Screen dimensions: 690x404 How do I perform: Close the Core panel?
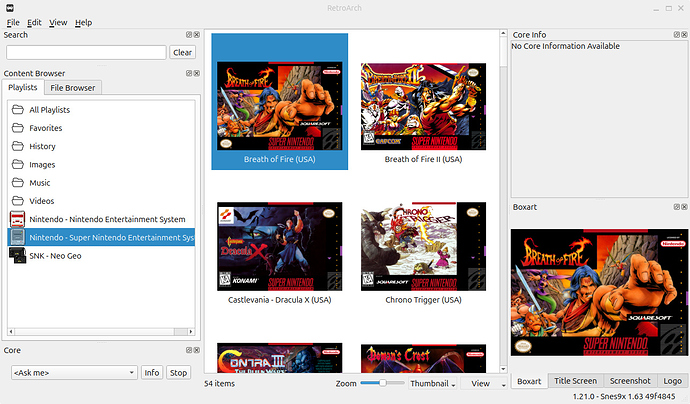[197, 350]
